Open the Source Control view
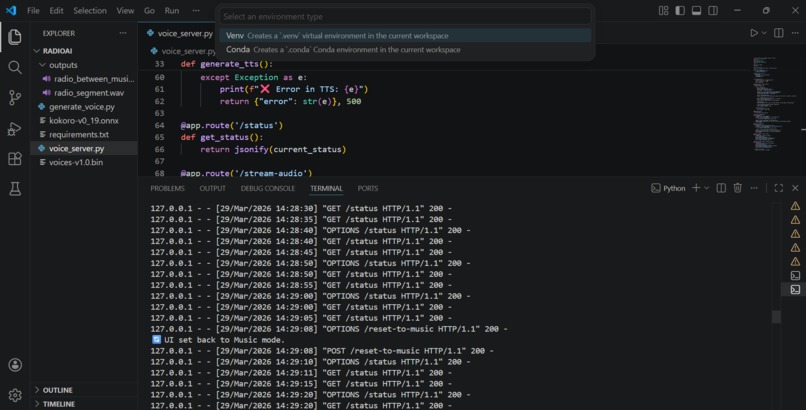The height and width of the screenshot is (410, 806). tap(15, 98)
